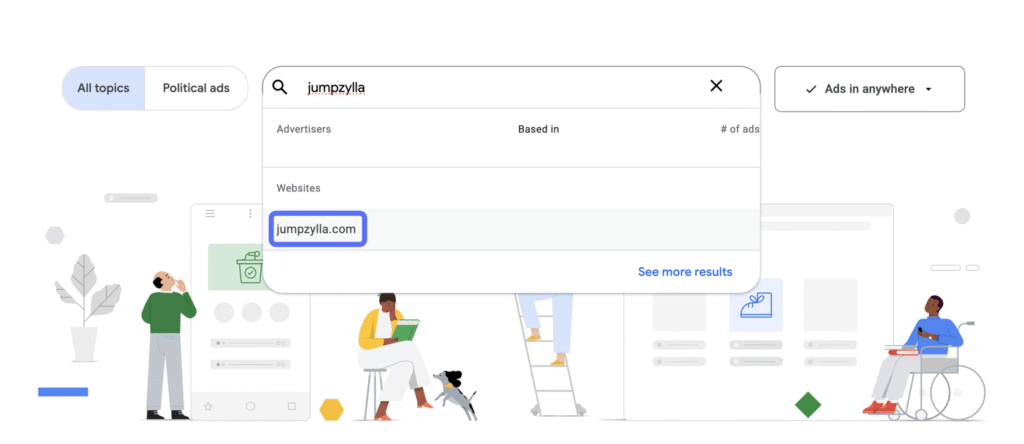Select the All topics toggle
1024x444 pixels.
[x=104, y=88]
